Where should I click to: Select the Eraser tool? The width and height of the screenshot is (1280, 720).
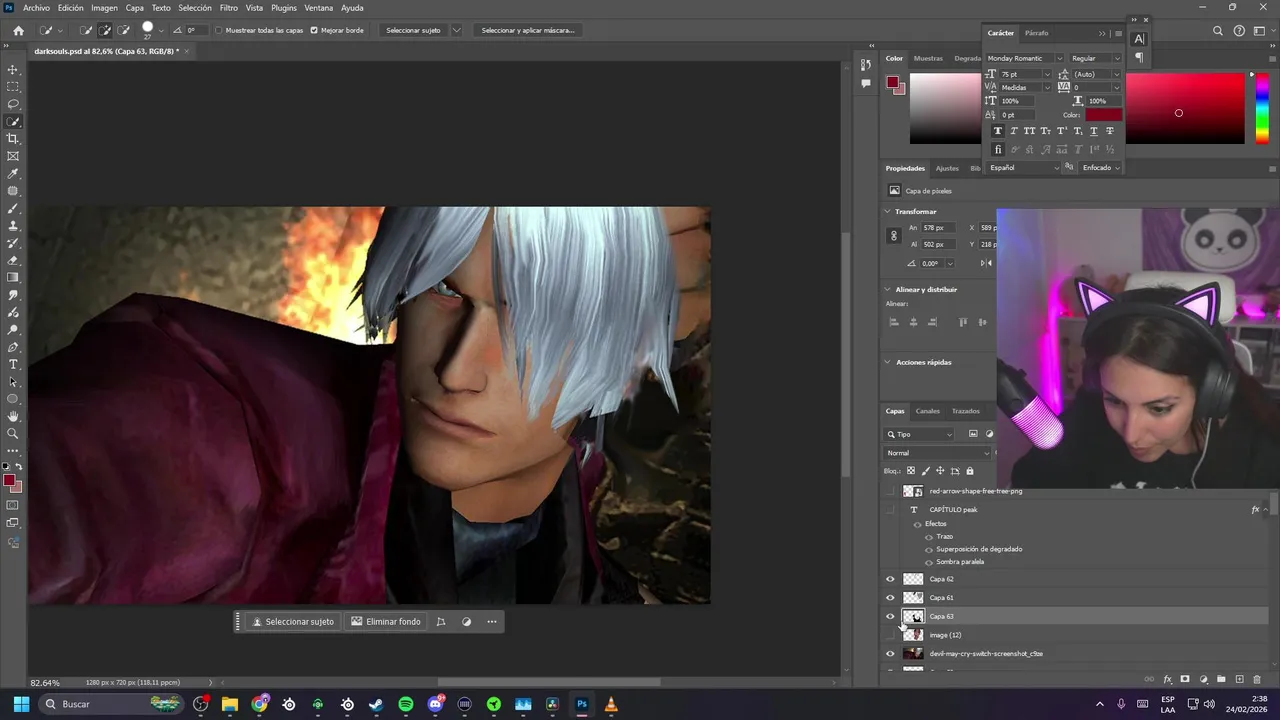pos(13,261)
